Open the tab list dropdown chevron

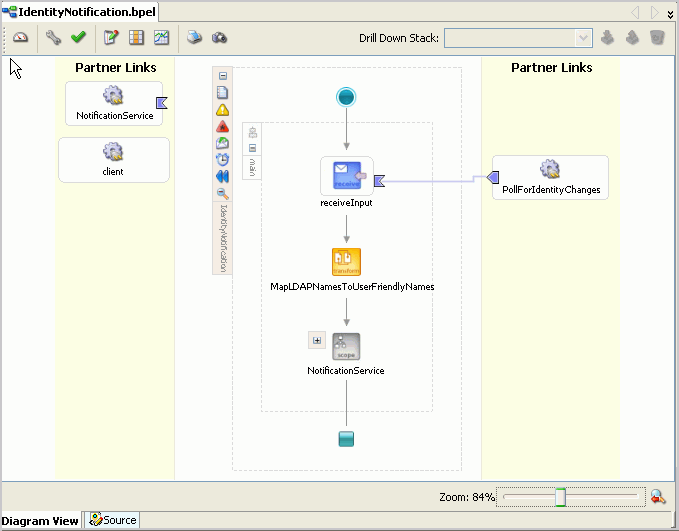coord(670,14)
